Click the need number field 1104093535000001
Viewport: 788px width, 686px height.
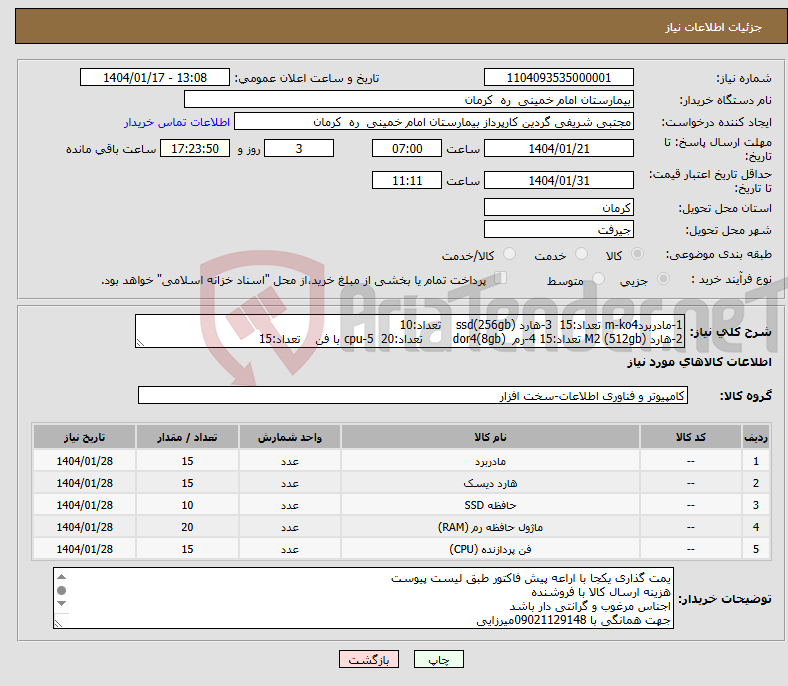pyautogui.click(x=558, y=77)
